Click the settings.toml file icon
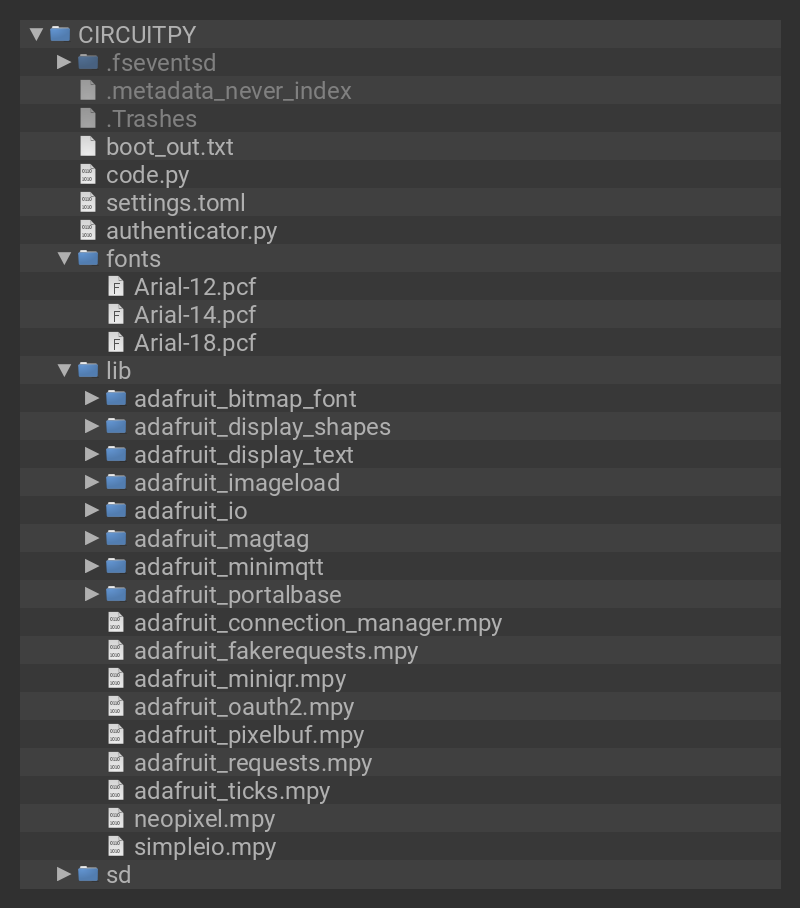The image size is (800, 908). click(x=88, y=203)
